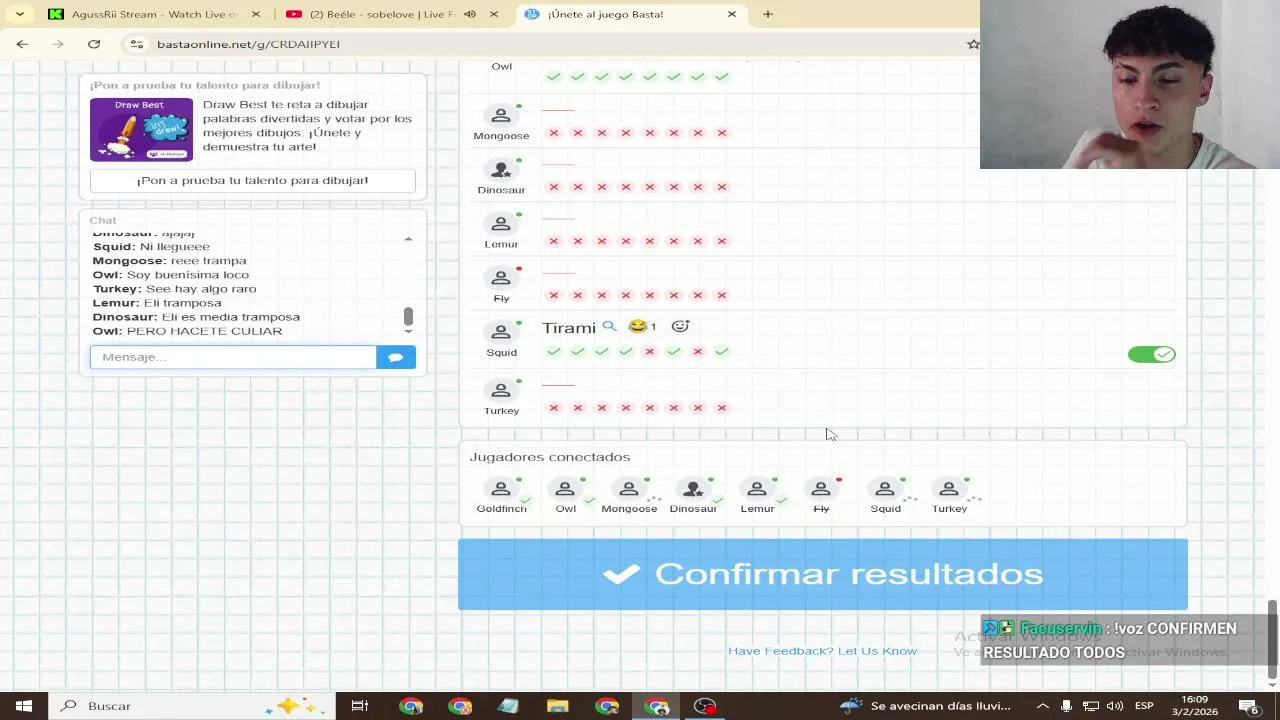The image size is (1280, 720).
Task: Click Lemur's avatar in the results list
Action: pyautogui.click(x=501, y=224)
